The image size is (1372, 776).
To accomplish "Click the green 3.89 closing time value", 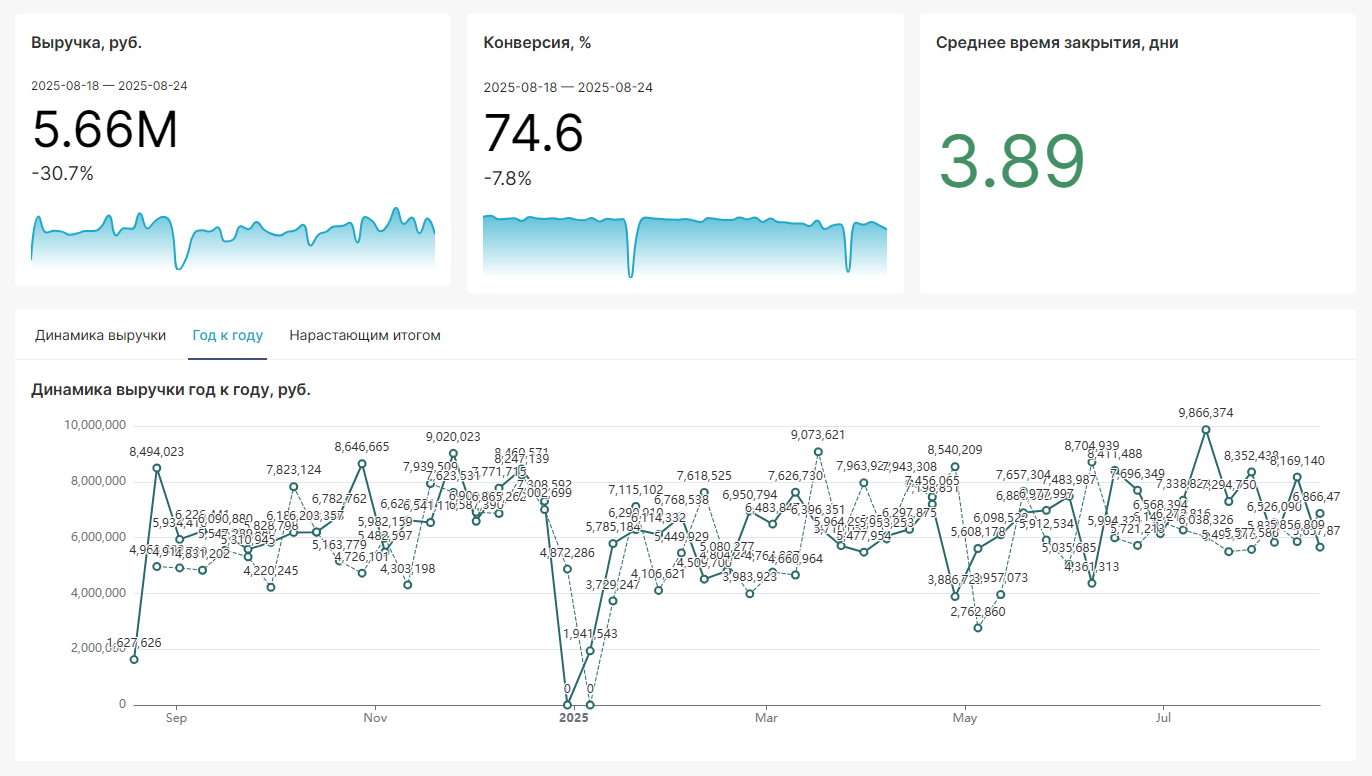I will (1011, 161).
